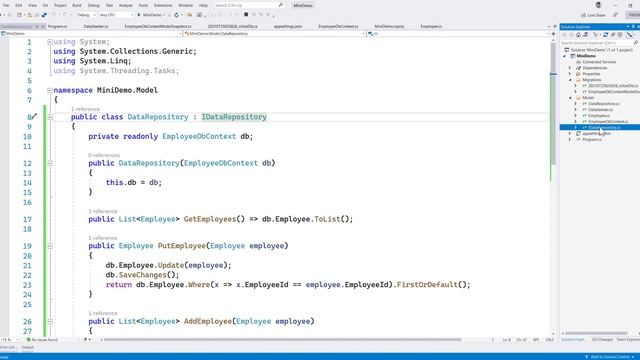Open the Output tab at bottom
Screen dimensions: 640x360
click(27, 347)
